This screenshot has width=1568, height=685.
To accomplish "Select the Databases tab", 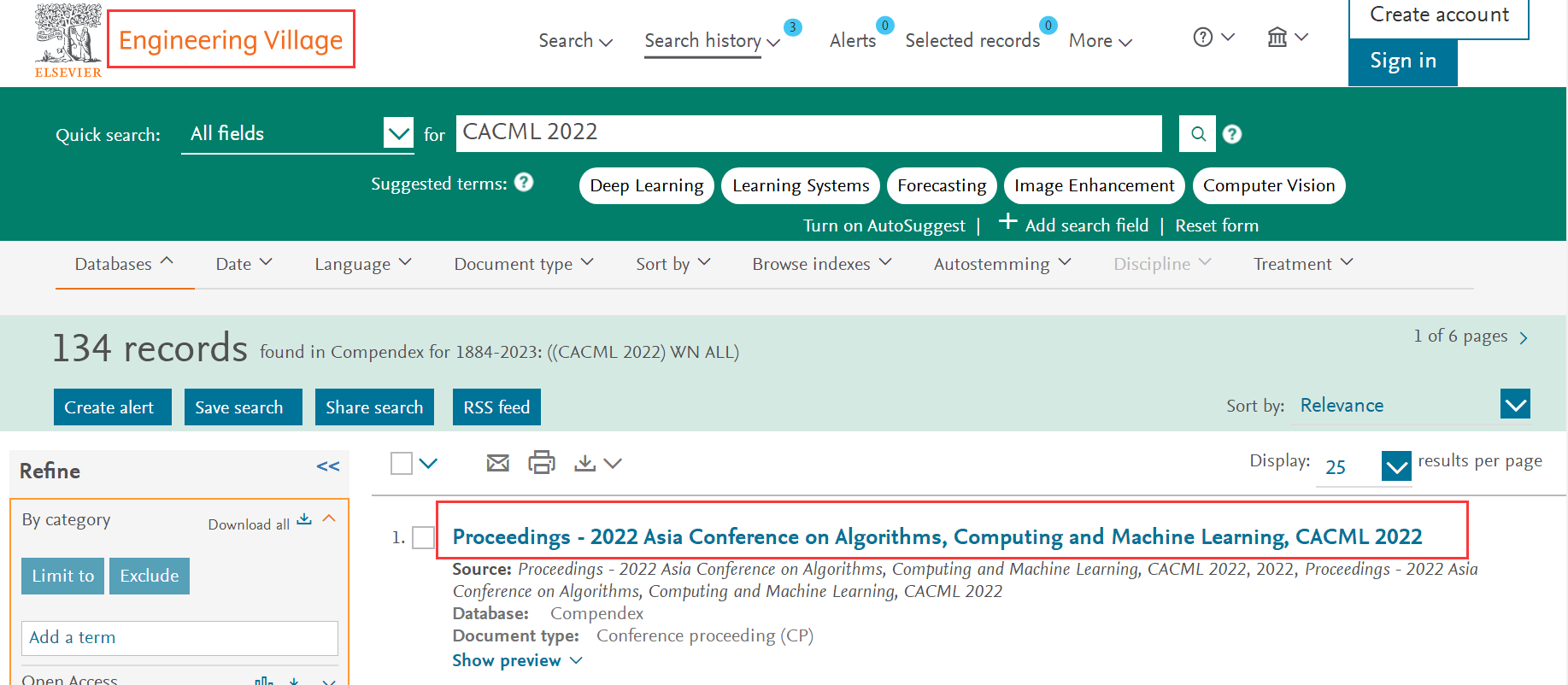I will point(124,264).
